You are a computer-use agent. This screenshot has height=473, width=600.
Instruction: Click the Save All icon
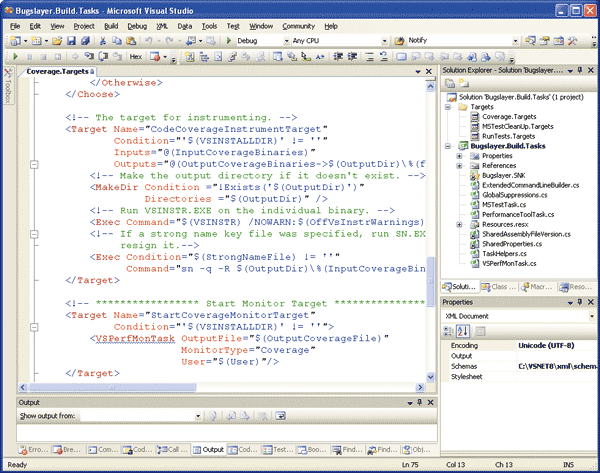(85, 41)
